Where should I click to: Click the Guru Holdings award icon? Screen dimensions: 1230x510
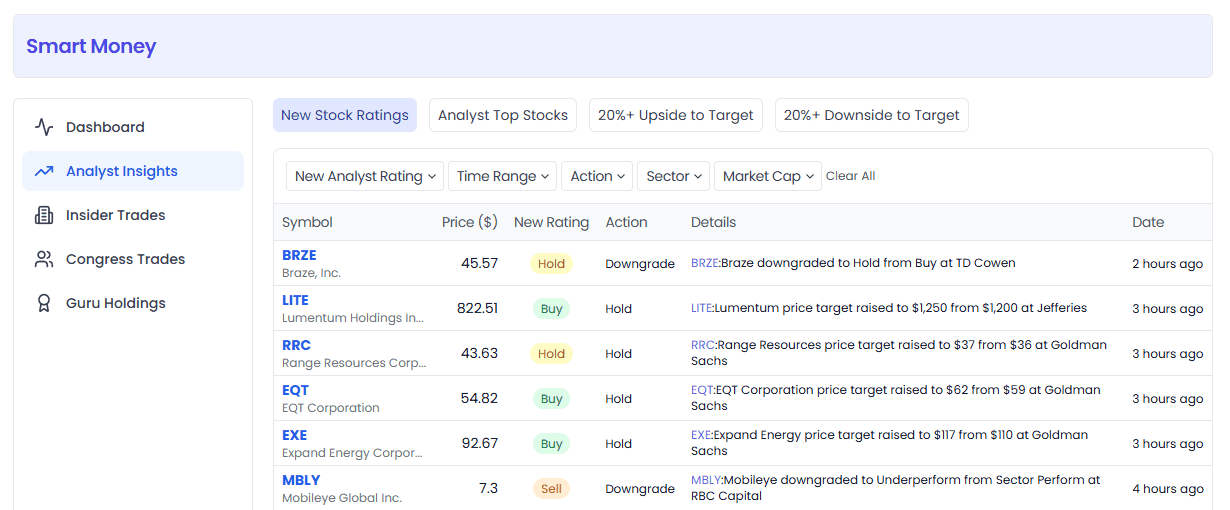pos(44,303)
